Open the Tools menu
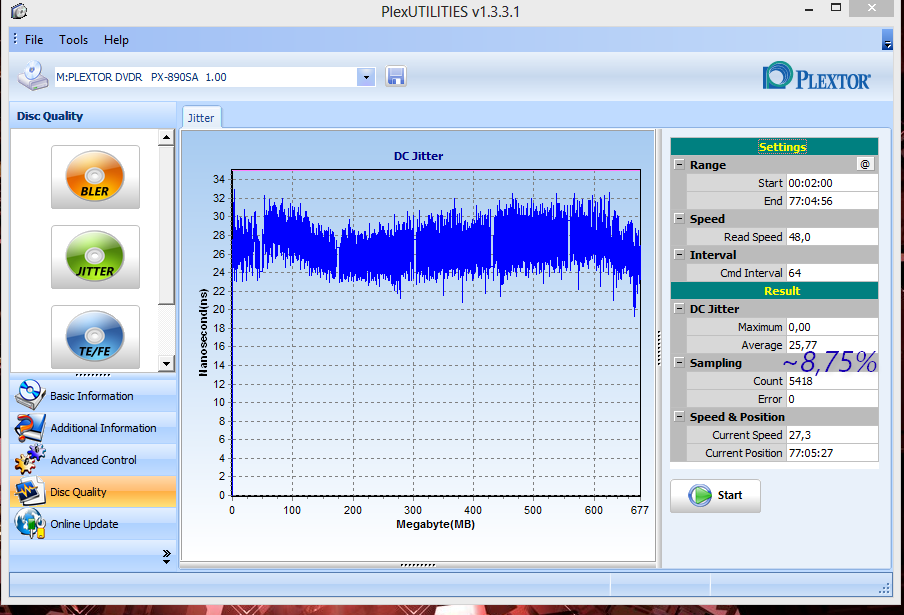904x615 pixels. (73, 40)
